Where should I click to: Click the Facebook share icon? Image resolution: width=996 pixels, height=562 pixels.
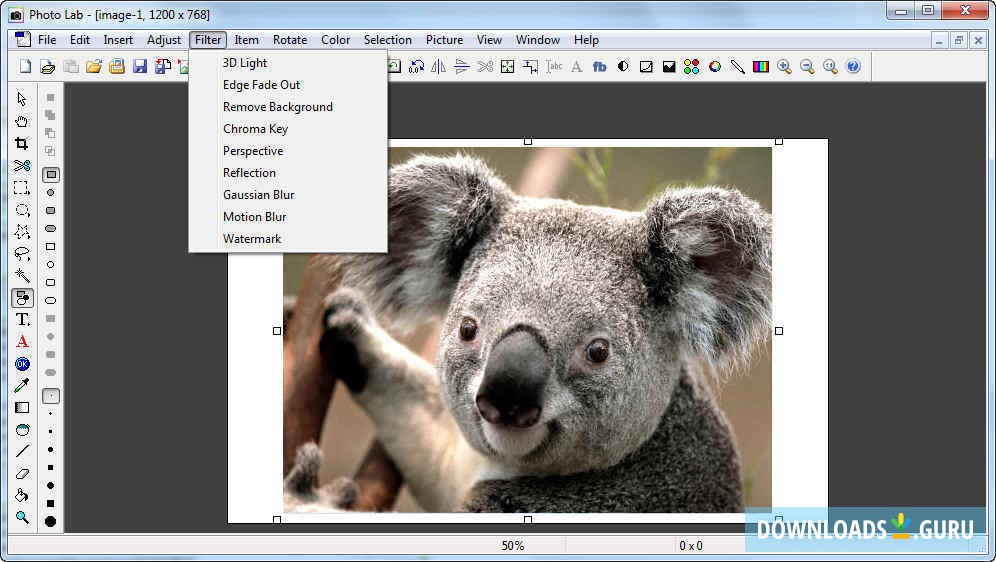click(x=600, y=67)
